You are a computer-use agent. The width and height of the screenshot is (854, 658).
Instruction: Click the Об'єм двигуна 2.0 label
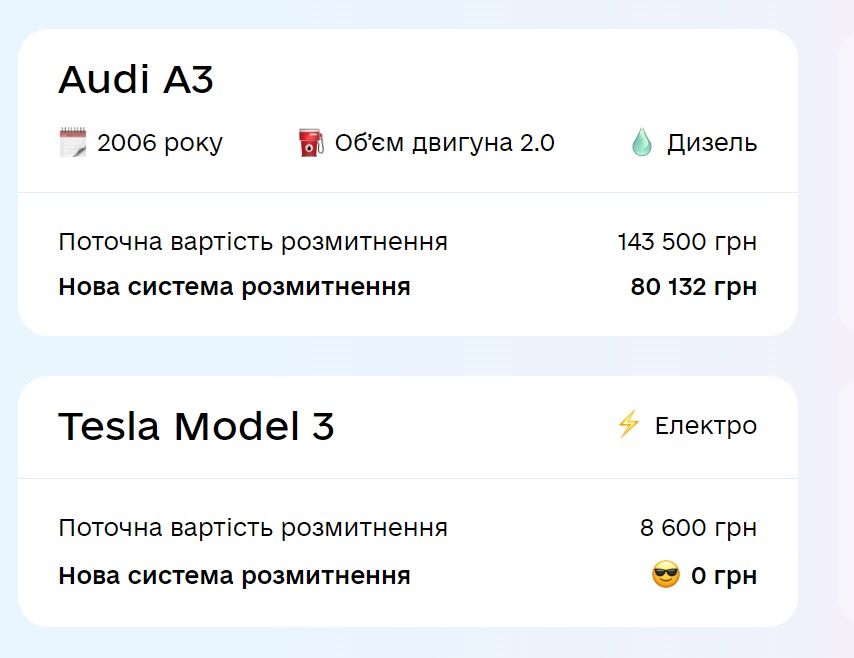tap(444, 143)
